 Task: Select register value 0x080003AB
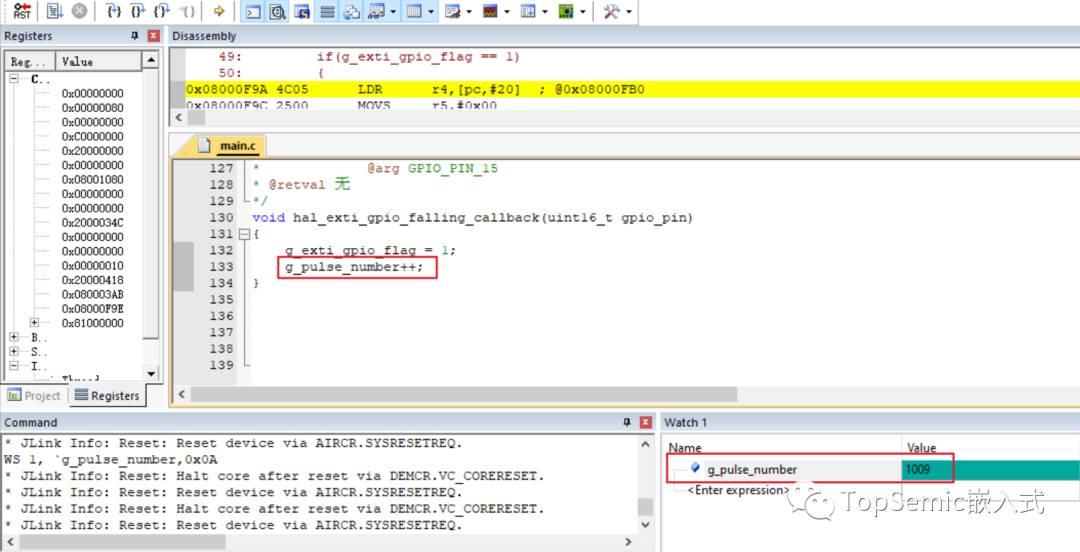[92, 294]
